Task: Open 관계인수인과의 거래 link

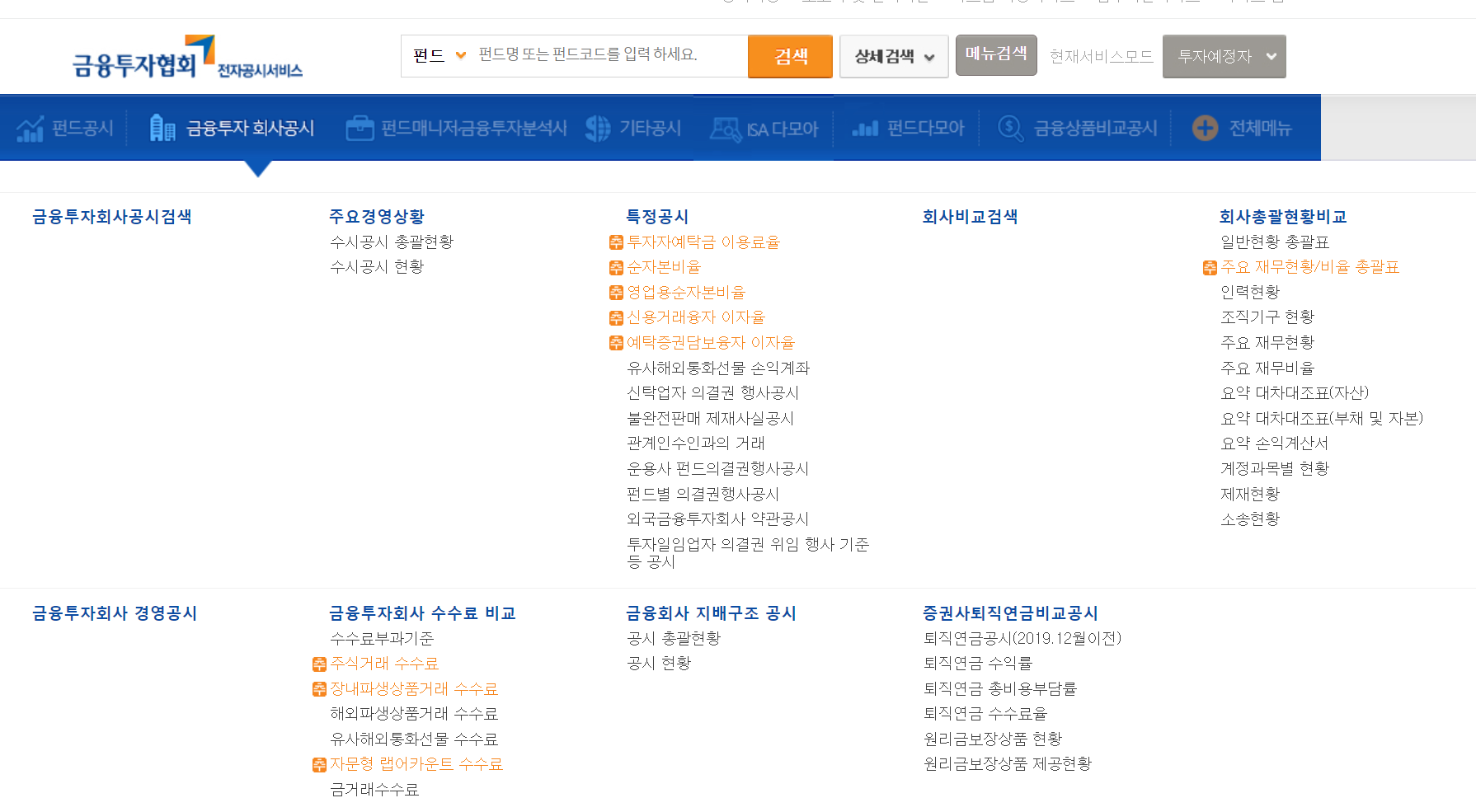Action: 696,443
